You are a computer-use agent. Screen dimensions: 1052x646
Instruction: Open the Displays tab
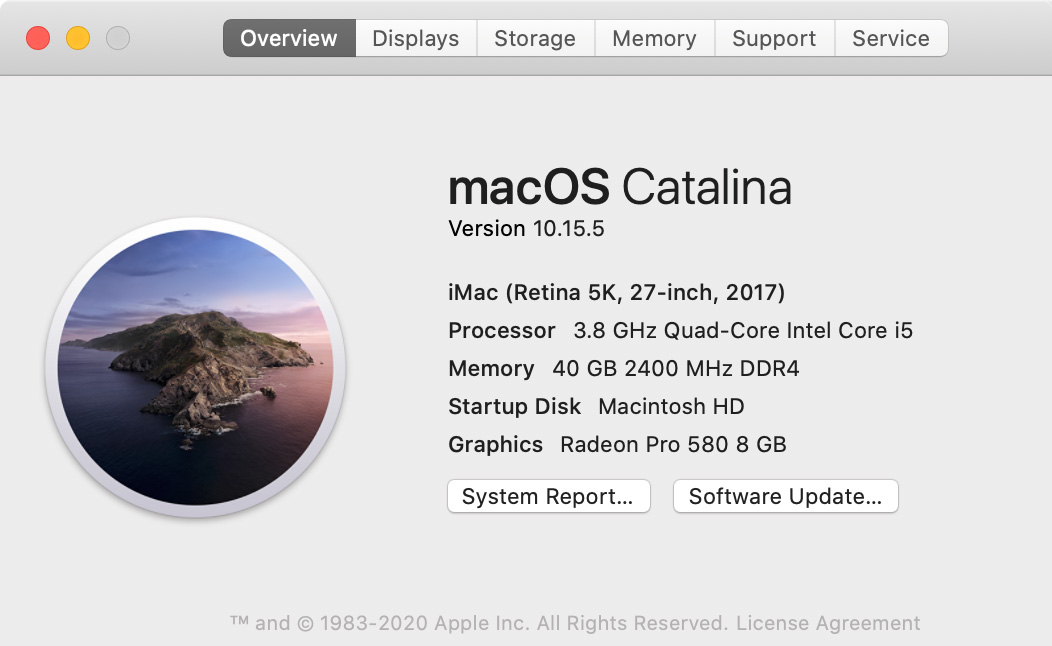pos(416,38)
